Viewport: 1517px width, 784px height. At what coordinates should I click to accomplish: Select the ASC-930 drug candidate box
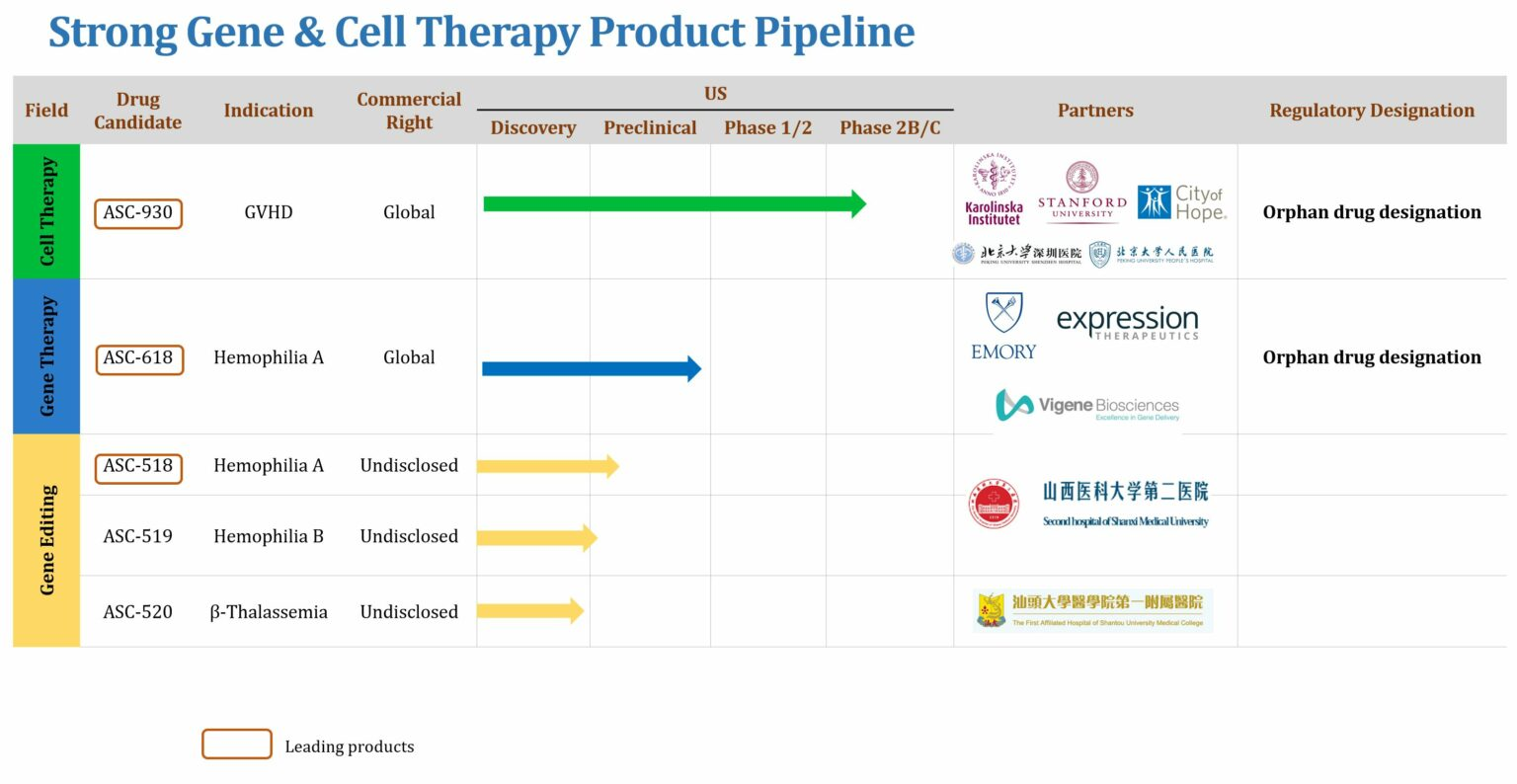pos(138,212)
